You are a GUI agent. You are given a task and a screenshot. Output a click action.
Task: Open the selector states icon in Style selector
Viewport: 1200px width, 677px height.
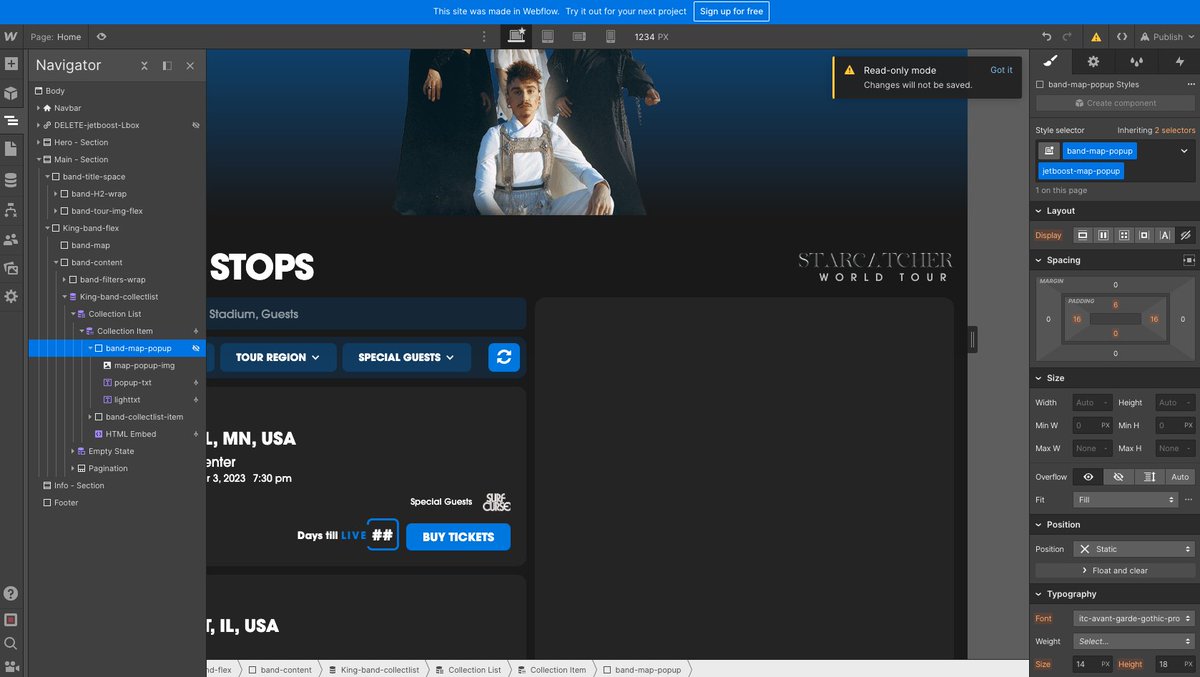click(x=1049, y=151)
